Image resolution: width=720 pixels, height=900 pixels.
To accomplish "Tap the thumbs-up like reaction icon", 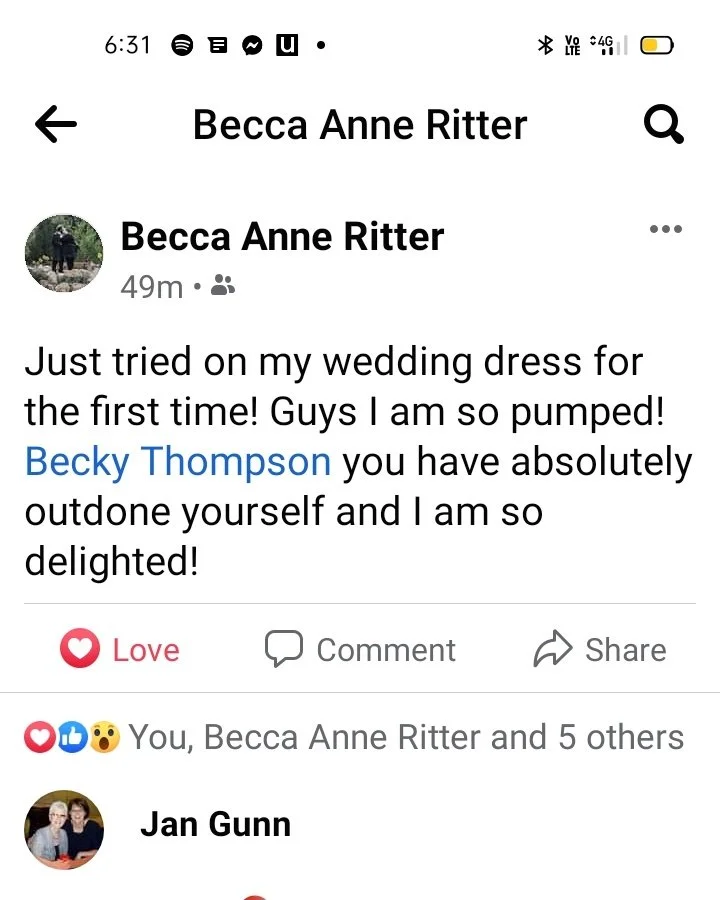I will pos(72,737).
